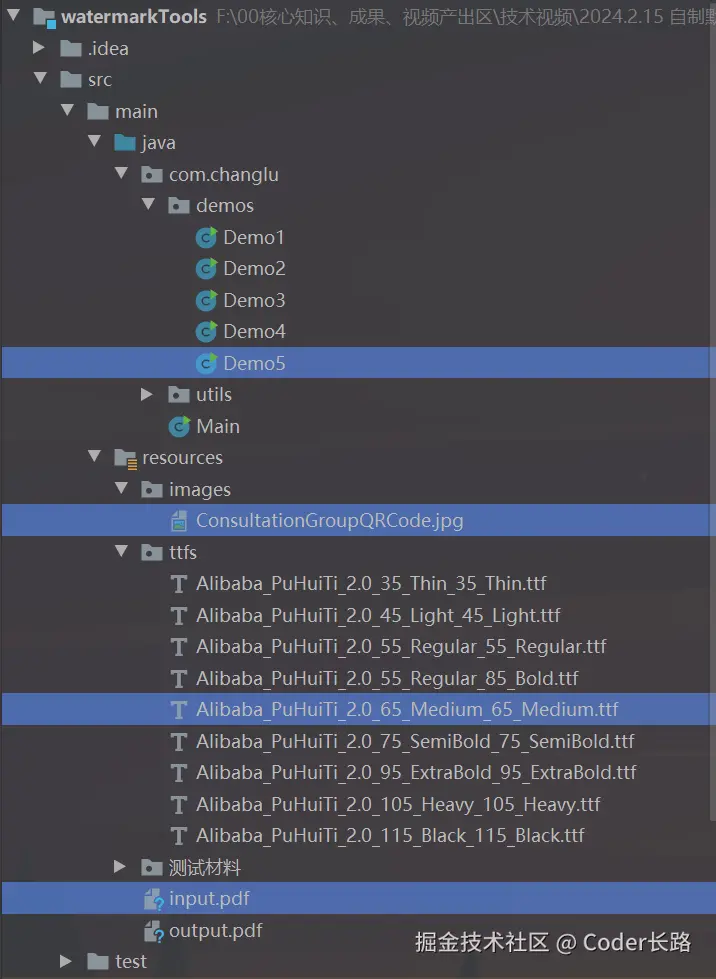Image resolution: width=716 pixels, height=979 pixels.
Task: Click the resources folder icon
Action: point(126,458)
